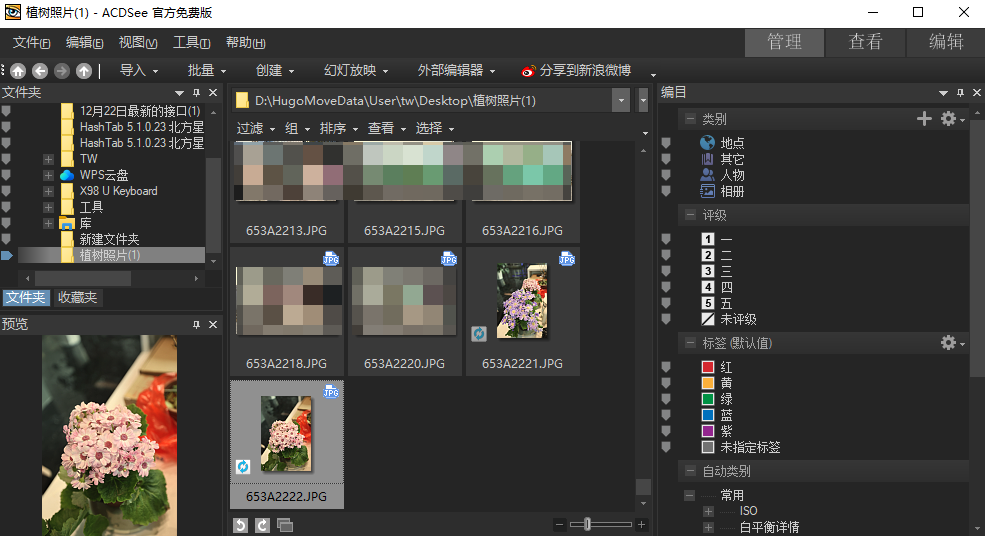Open the 编辑 menu in menu bar
Image resolution: width=985 pixels, height=536 pixels.
coord(84,42)
